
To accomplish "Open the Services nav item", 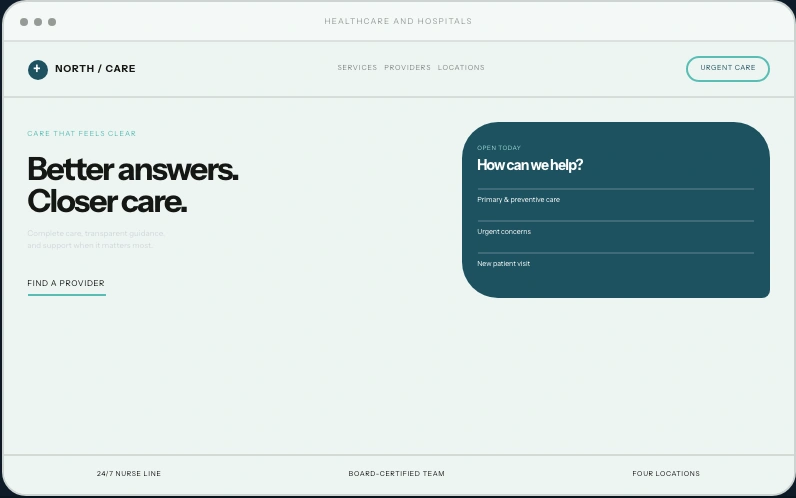I will tap(357, 68).
